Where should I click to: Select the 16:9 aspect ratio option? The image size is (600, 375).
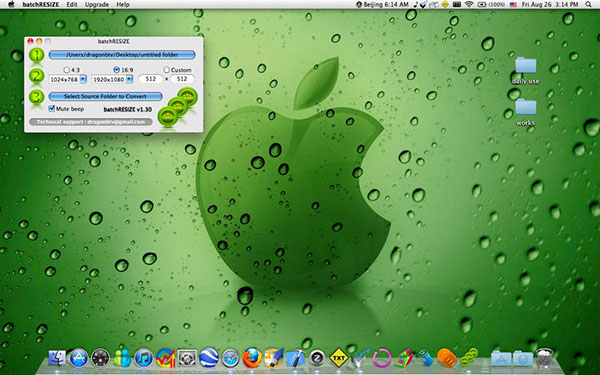(x=117, y=70)
